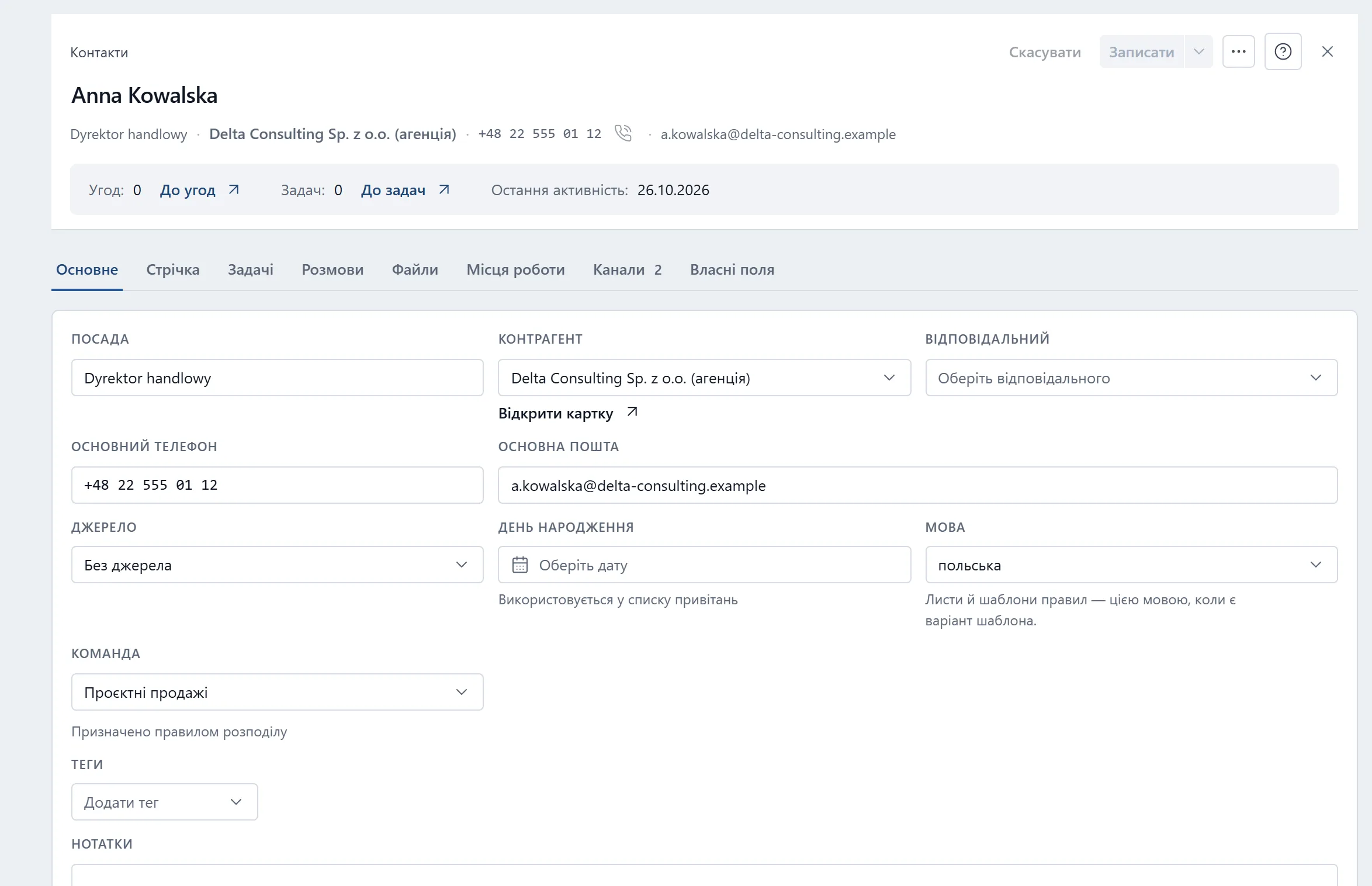The image size is (1372, 886).
Task: Click the phone call icon next to the number
Action: tap(623, 133)
